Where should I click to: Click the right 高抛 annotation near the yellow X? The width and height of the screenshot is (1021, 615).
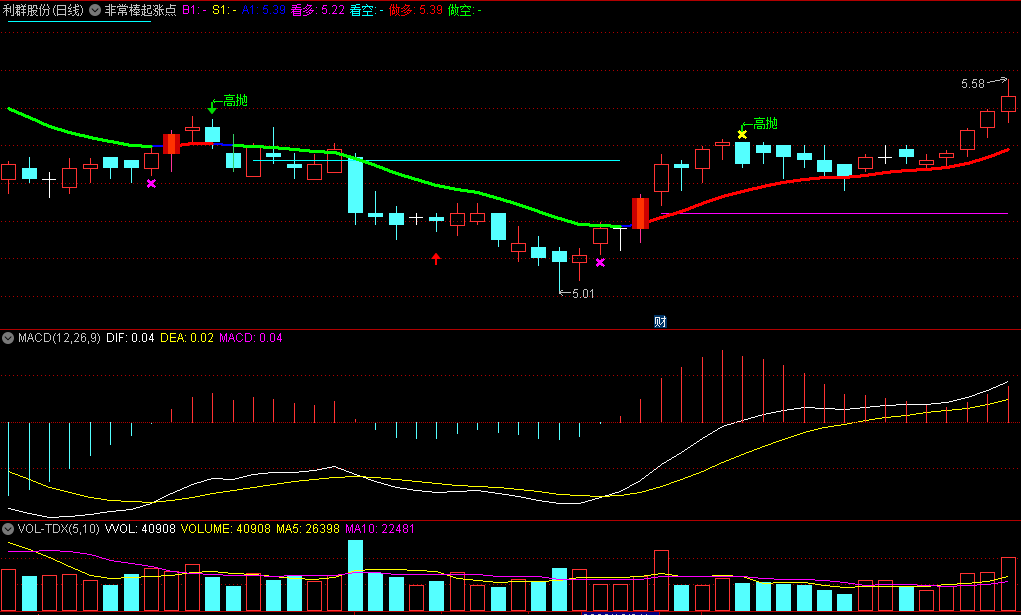[765, 123]
